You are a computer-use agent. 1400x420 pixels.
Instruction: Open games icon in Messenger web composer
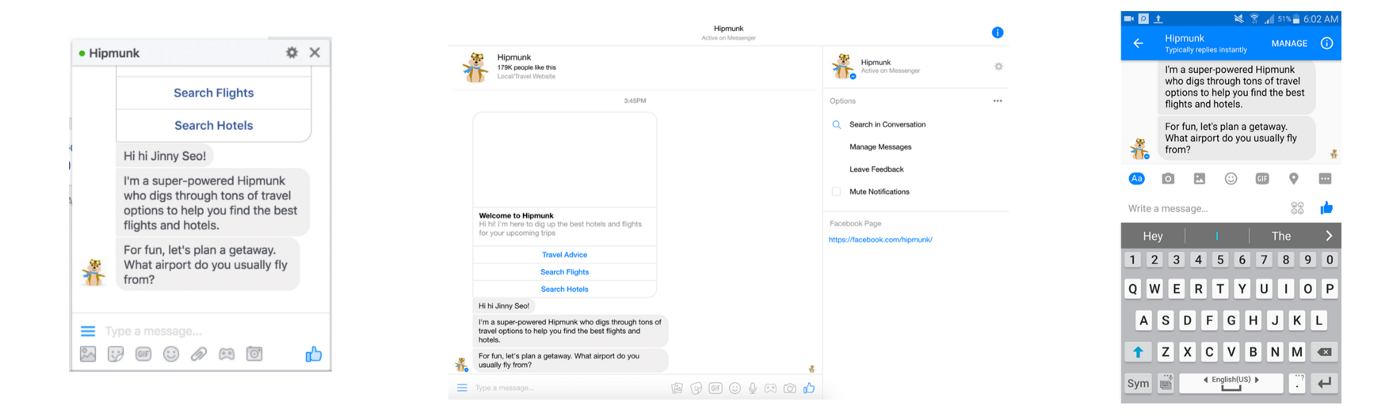coord(771,388)
